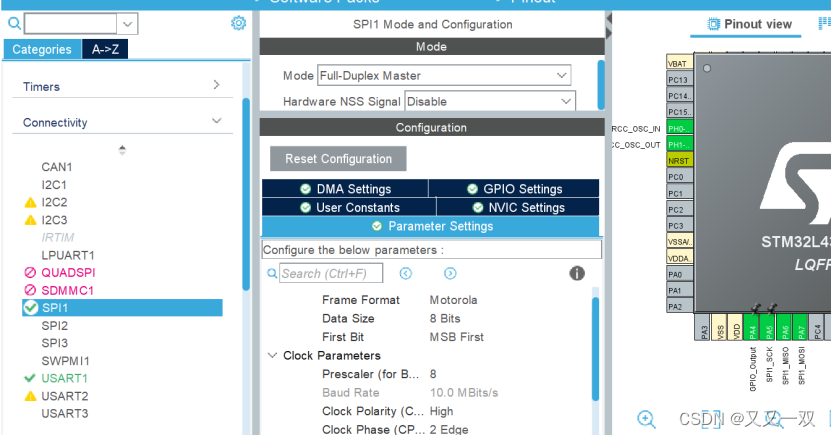This screenshot has width=831, height=436.
Task: Click the SPI1 green checkmark icon
Action: (x=31, y=308)
